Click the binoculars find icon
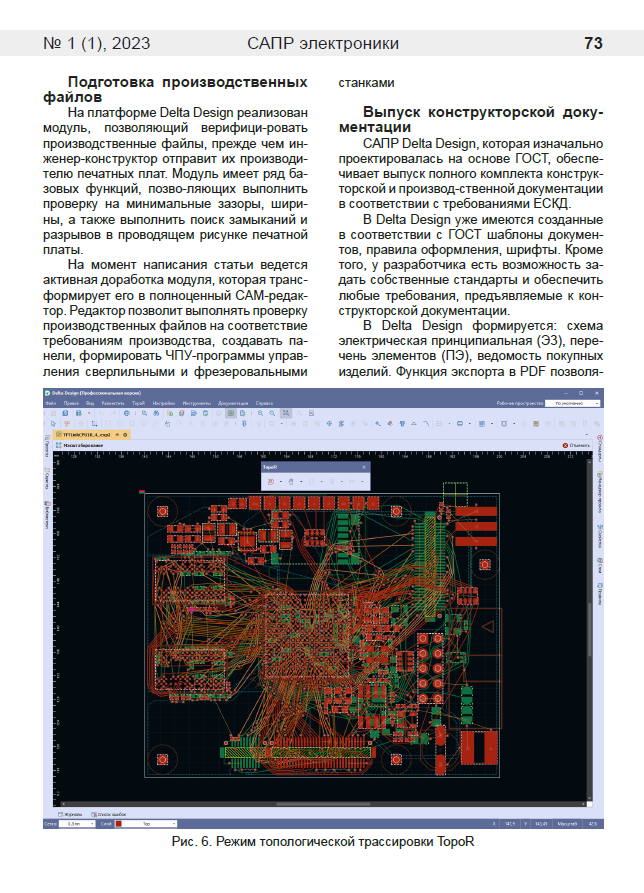Viewport: 644px width, 893px height. (156, 413)
